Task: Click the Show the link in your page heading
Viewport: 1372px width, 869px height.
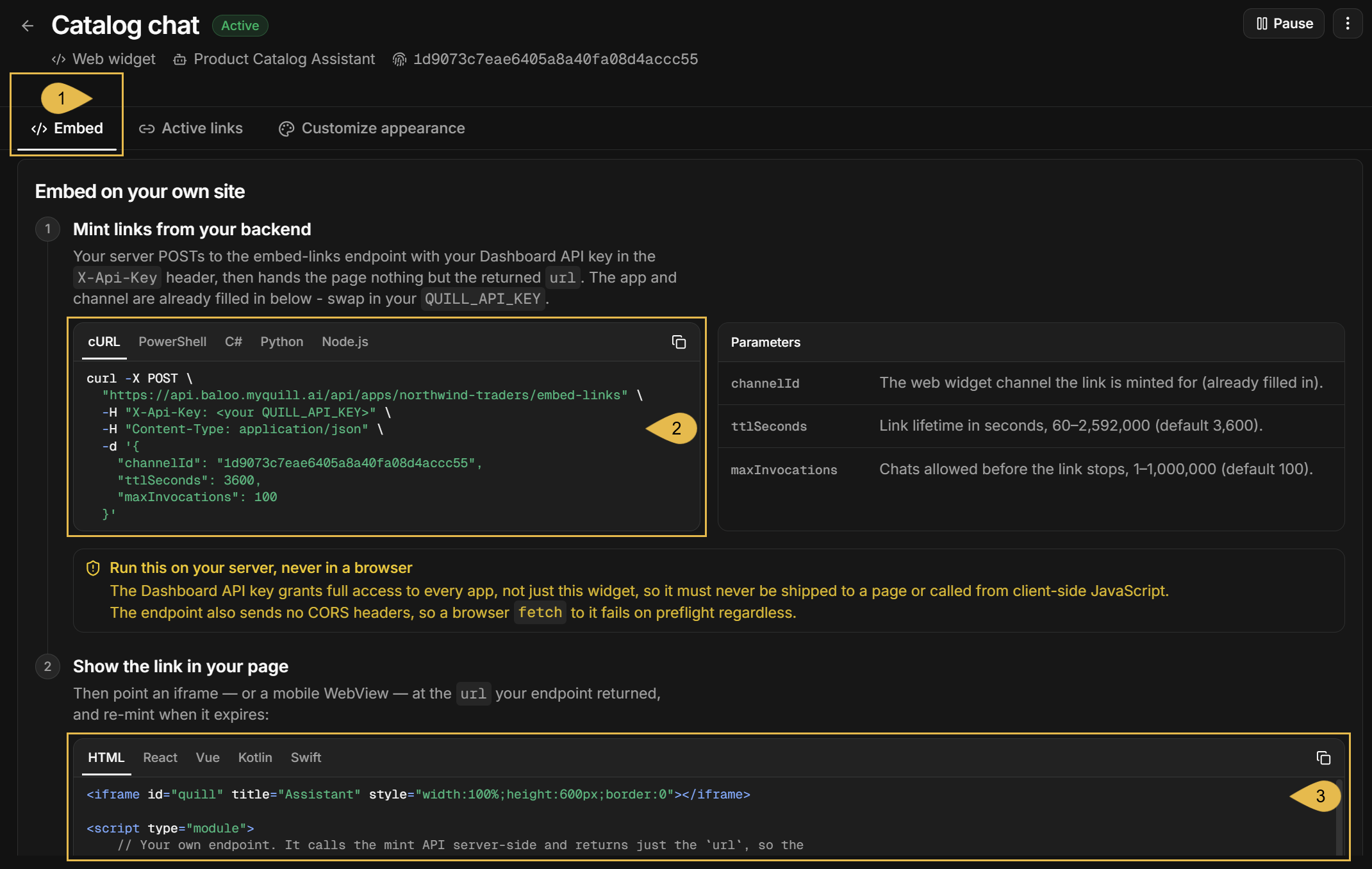Action: [181, 666]
